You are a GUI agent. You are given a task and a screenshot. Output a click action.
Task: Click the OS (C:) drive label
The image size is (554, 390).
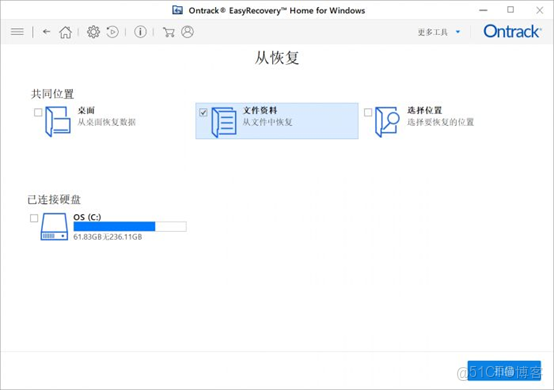[x=87, y=217]
